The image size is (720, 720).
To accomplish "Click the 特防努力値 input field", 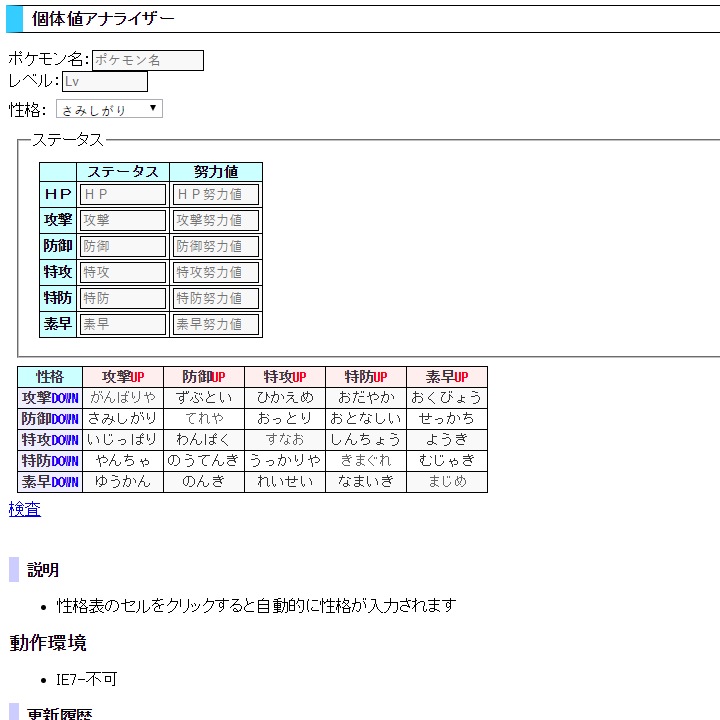I will pyautogui.click(x=216, y=298).
